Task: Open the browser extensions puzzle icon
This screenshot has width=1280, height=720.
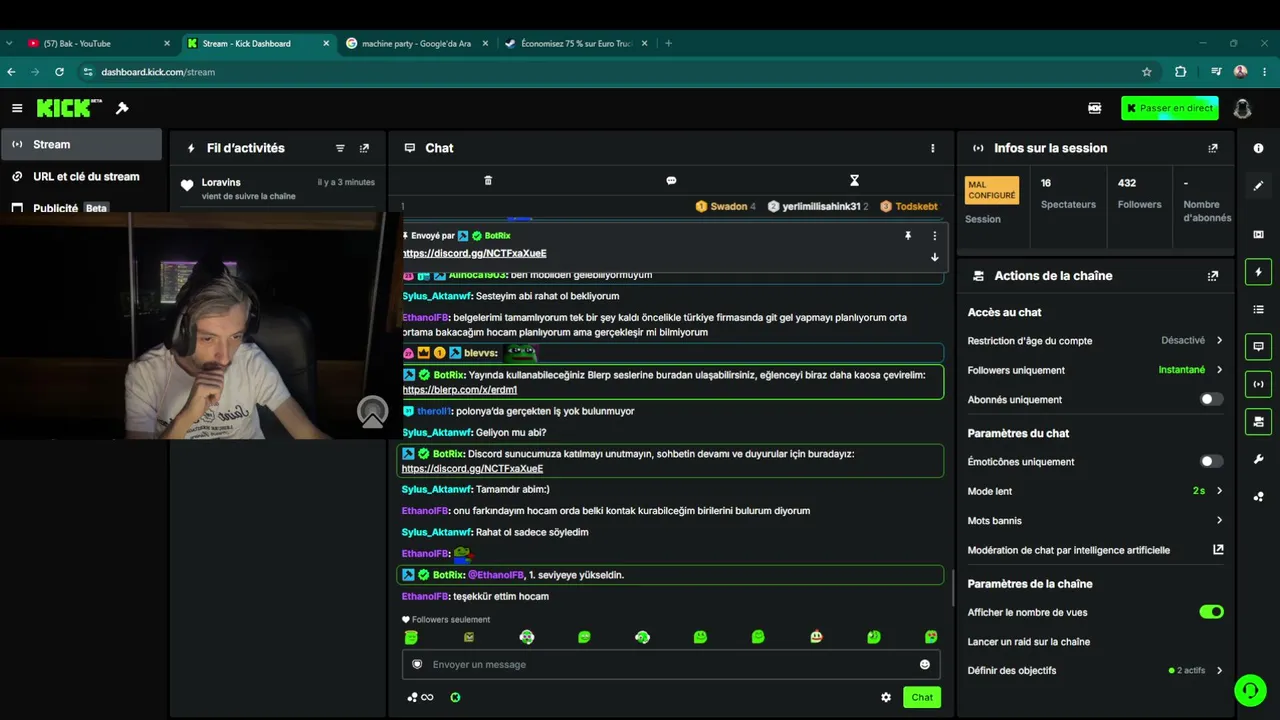Action: (x=1180, y=72)
